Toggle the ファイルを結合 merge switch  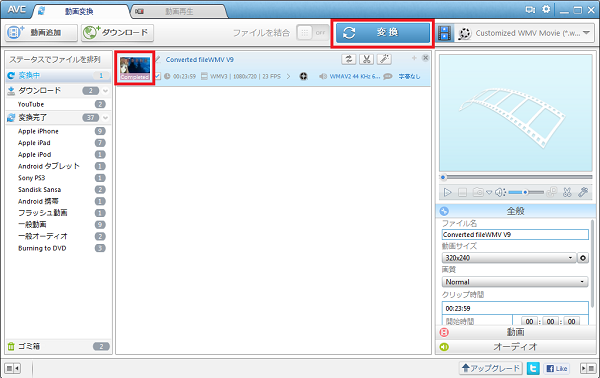click(313, 33)
